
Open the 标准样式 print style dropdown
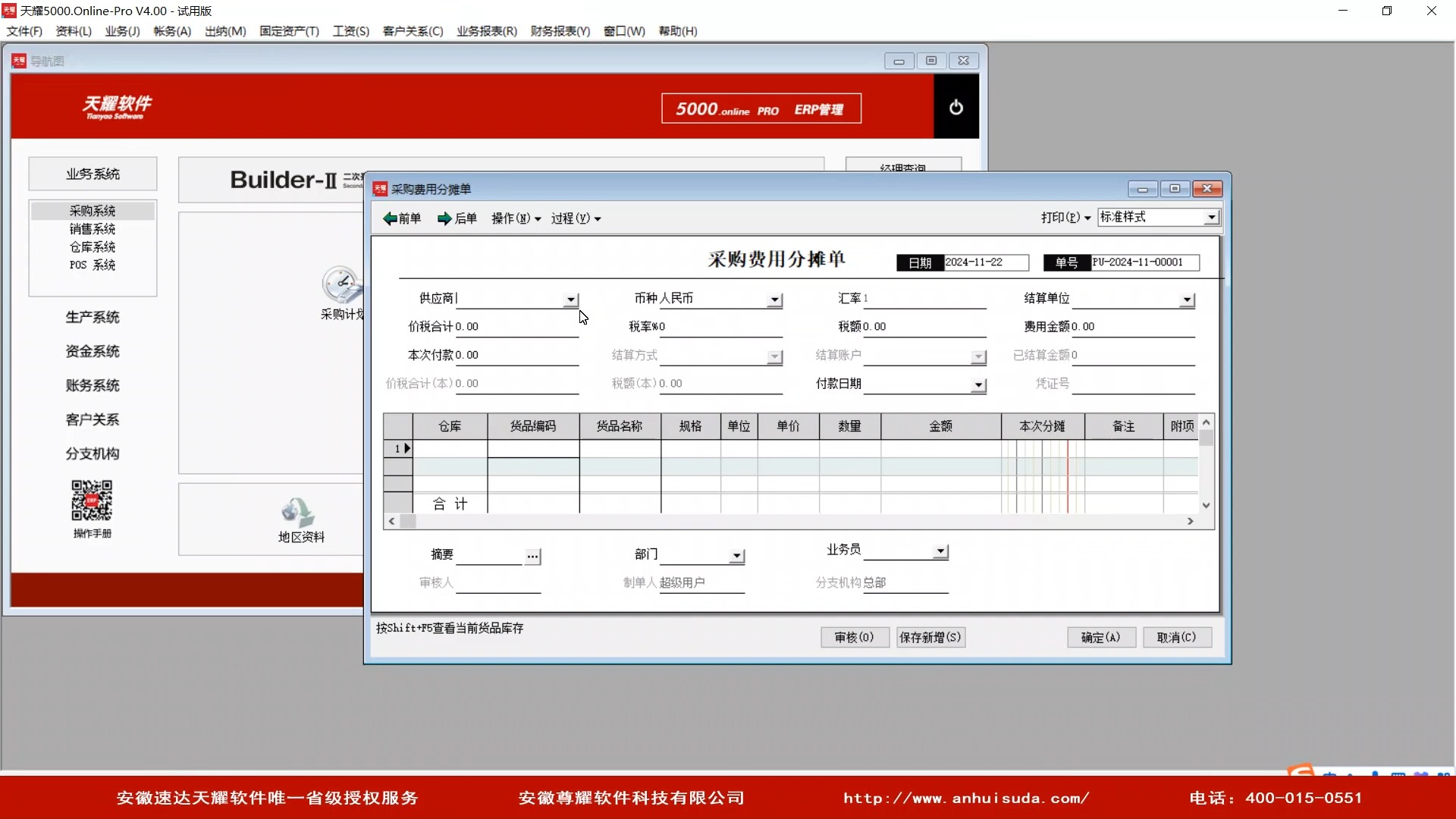tap(1211, 217)
